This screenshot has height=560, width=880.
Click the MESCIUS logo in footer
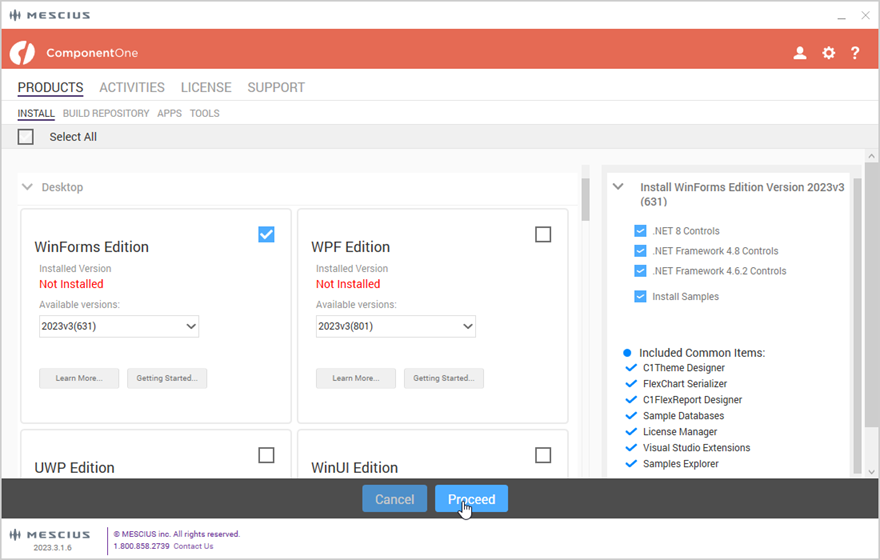click(x=52, y=534)
